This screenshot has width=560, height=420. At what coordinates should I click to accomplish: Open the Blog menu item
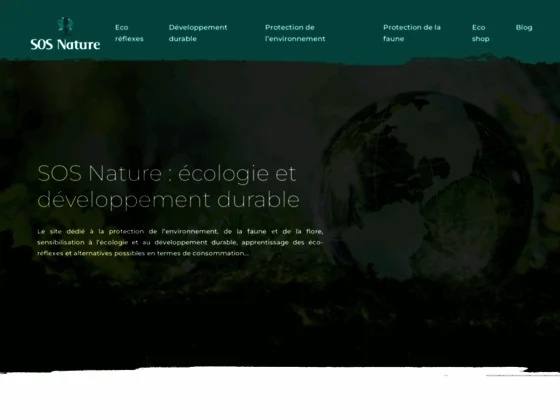[x=524, y=28]
